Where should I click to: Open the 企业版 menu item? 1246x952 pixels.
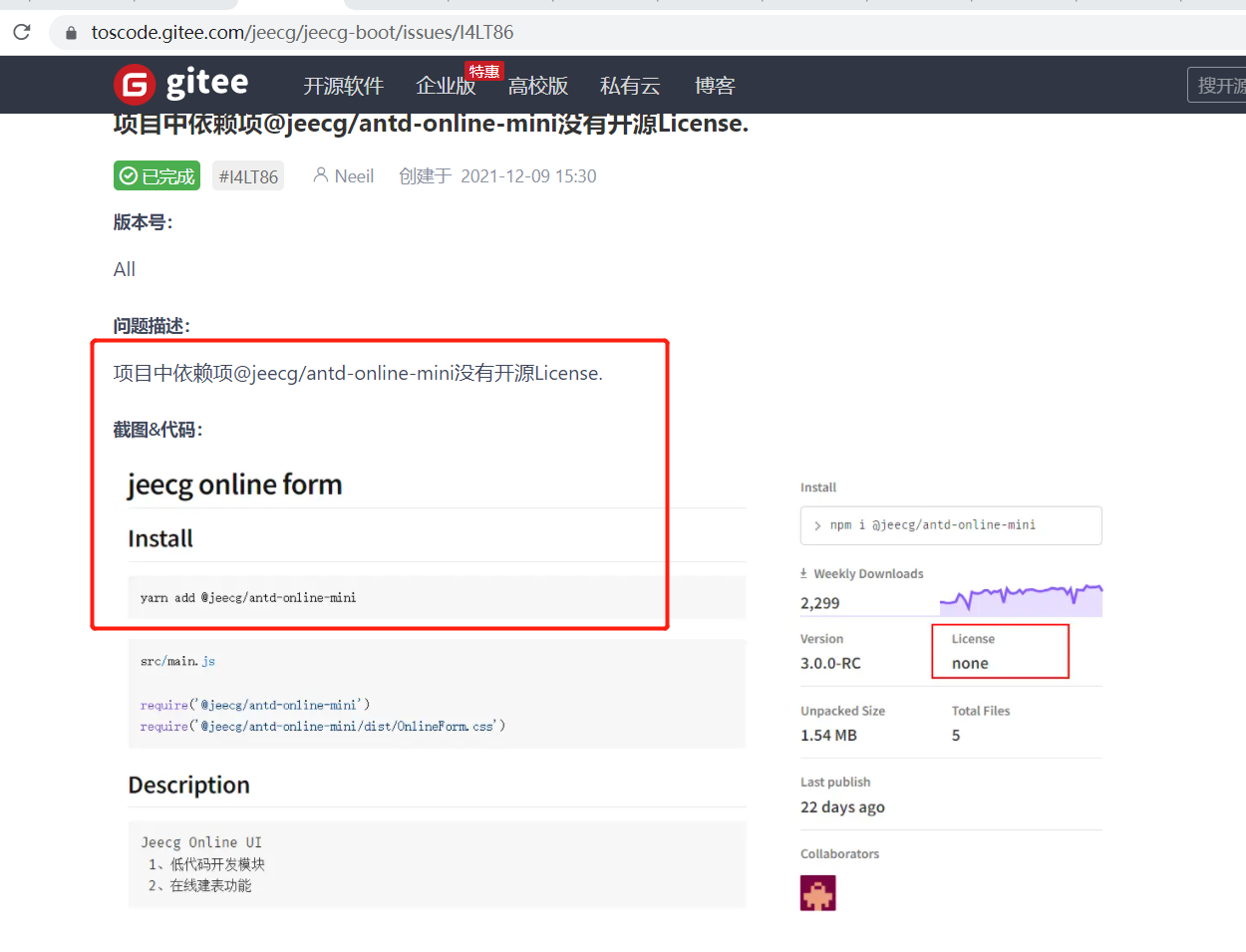tap(445, 86)
